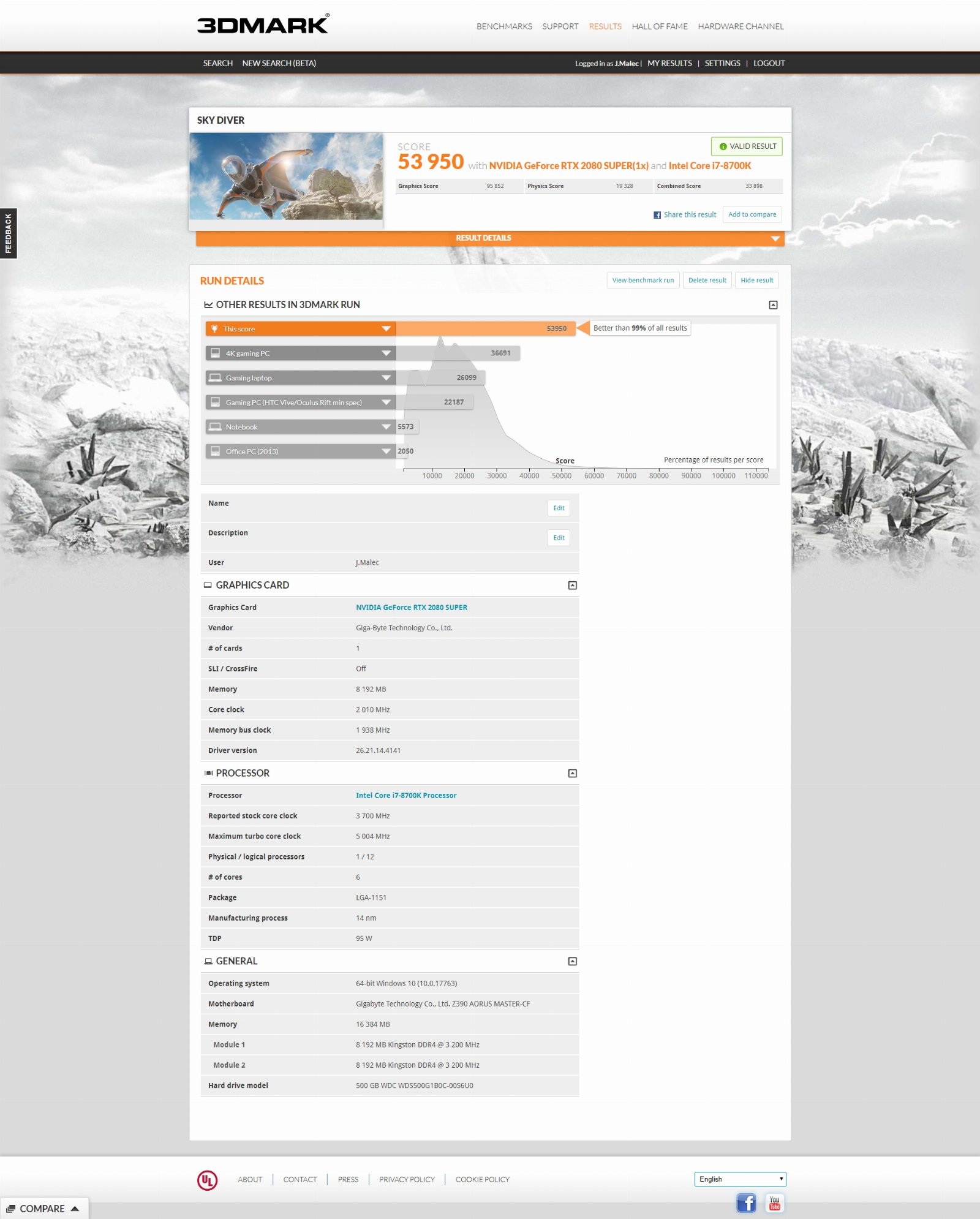Viewport: 980px width, 1219px height.
Task: Click Hide result button
Action: 756,281
